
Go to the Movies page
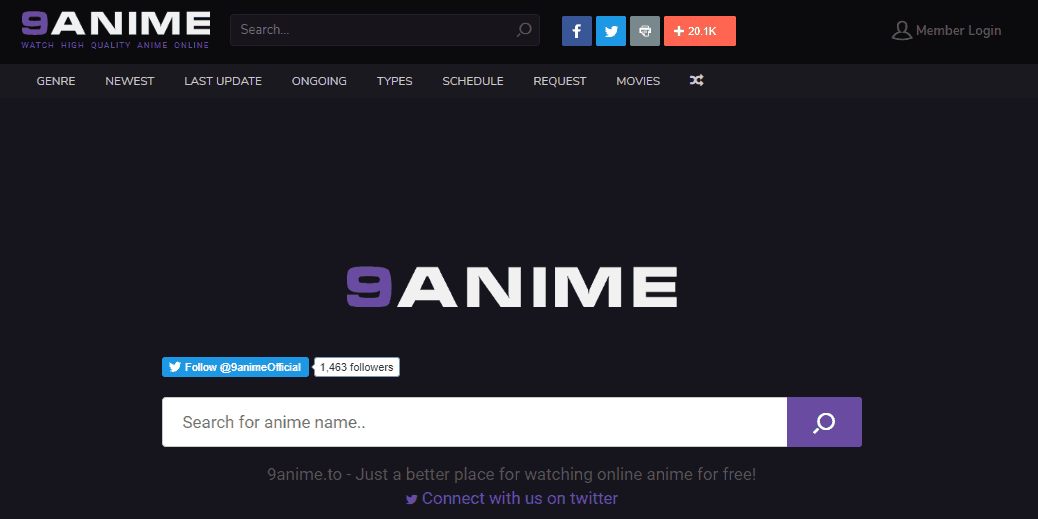638,81
